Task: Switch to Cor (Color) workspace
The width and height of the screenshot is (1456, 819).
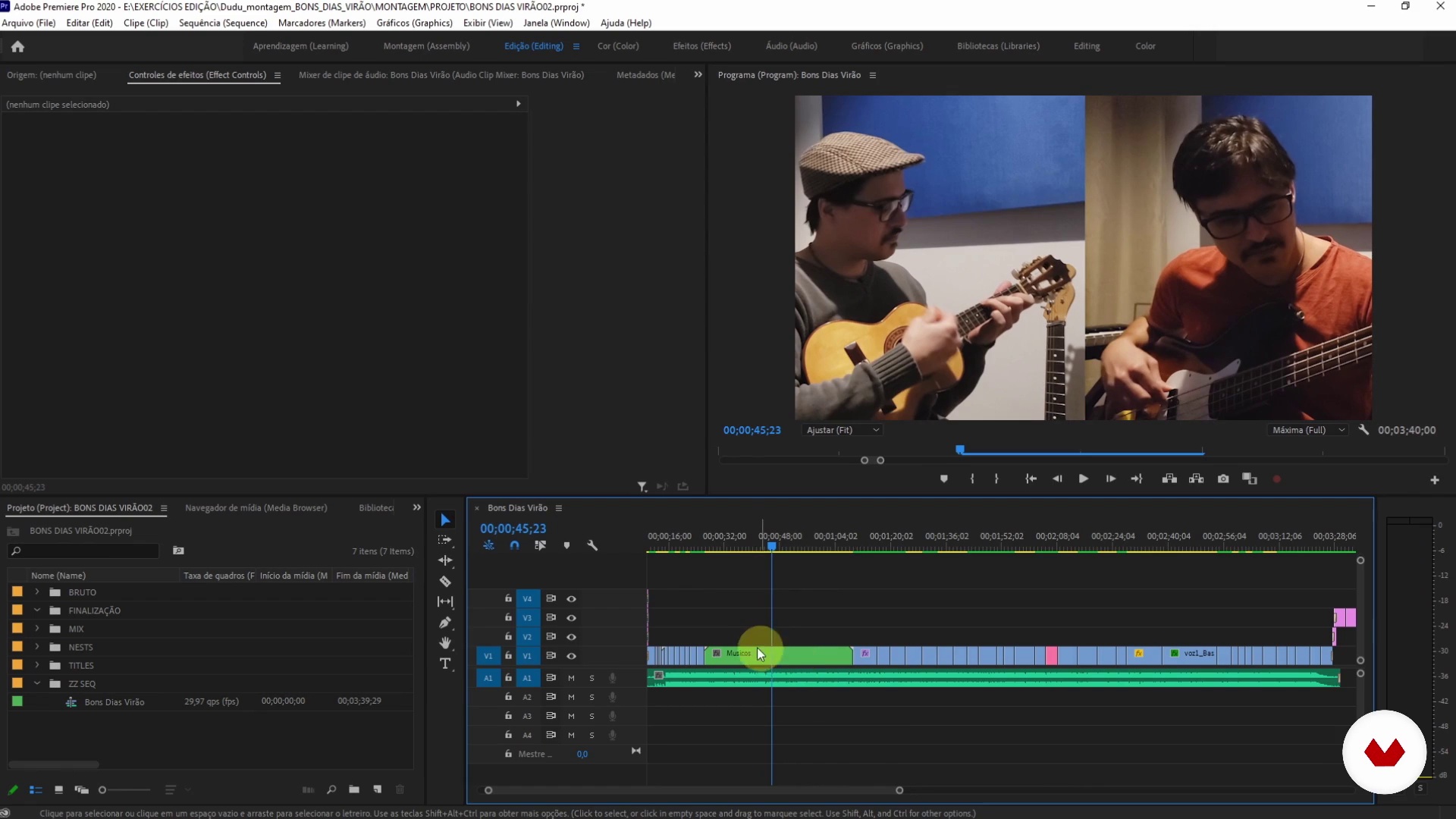Action: [x=618, y=46]
